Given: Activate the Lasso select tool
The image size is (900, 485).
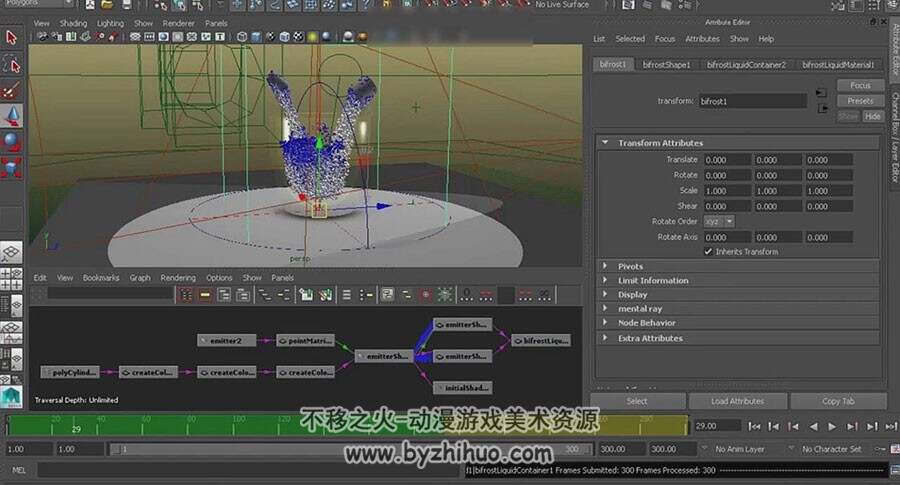Looking at the screenshot, I should (11, 64).
